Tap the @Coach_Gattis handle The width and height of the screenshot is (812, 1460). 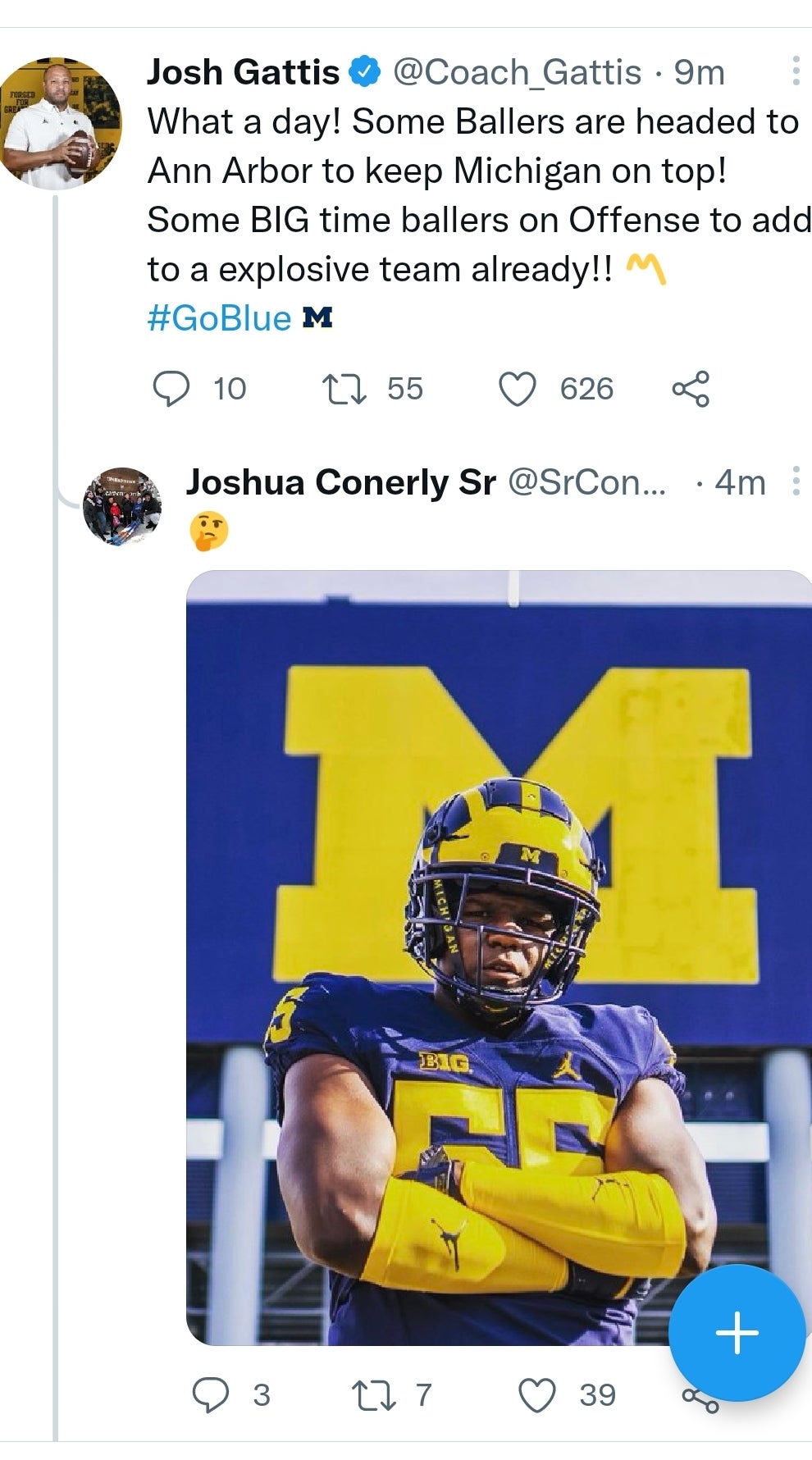pyautogui.click(x=517, y=72)
